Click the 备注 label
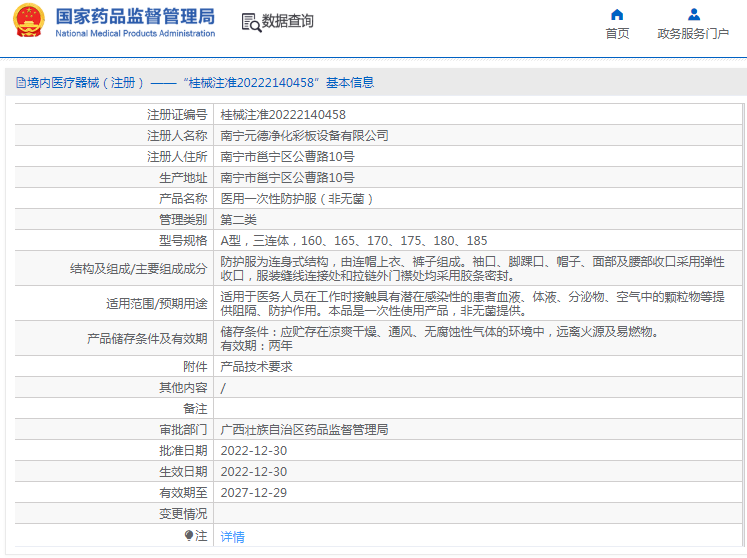Screen dimensions: 747x558 coord(195,409)
